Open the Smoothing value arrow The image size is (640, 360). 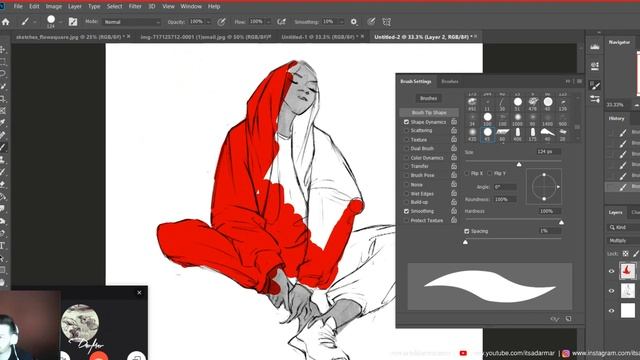(x=341, y=22)
